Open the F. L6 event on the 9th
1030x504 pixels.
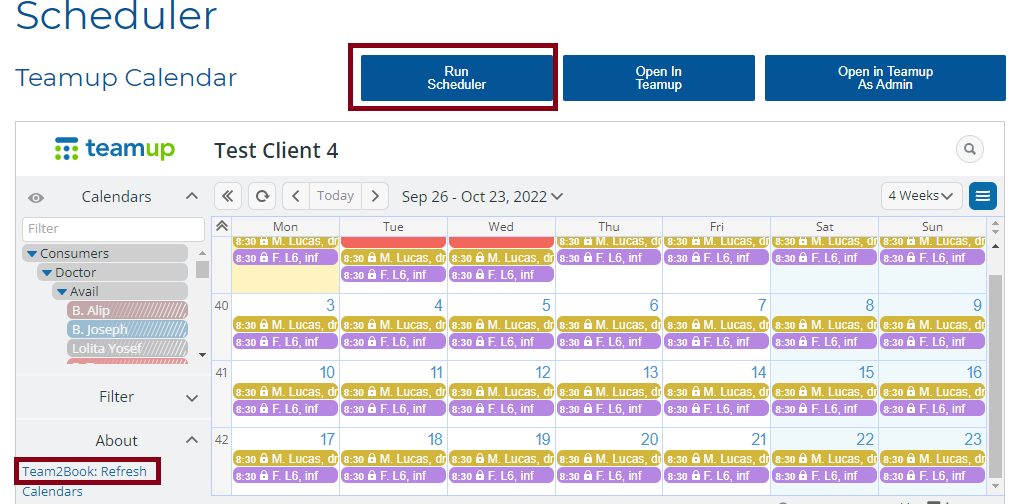pyautogui.click(x=932, y=342)
